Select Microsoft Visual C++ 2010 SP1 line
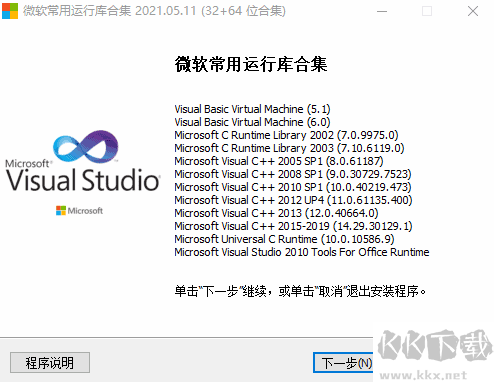Viewport: 494px width, 382px height. [293, 187]
